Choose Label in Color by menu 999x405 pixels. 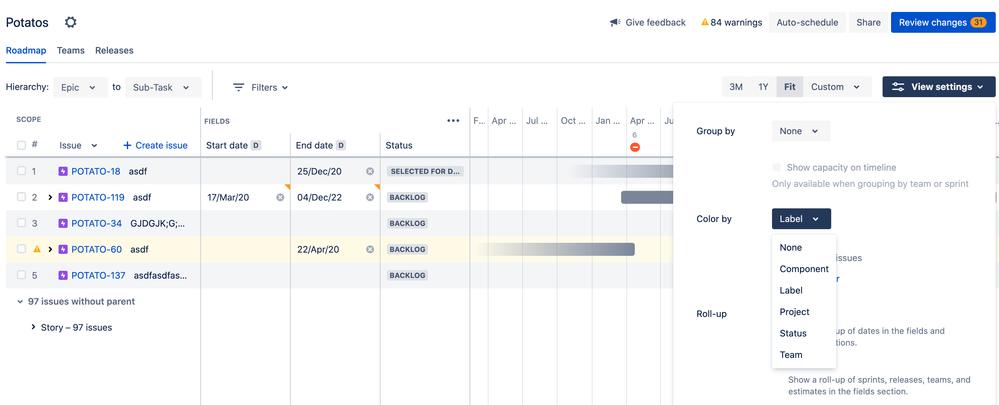tap(804, 290)
